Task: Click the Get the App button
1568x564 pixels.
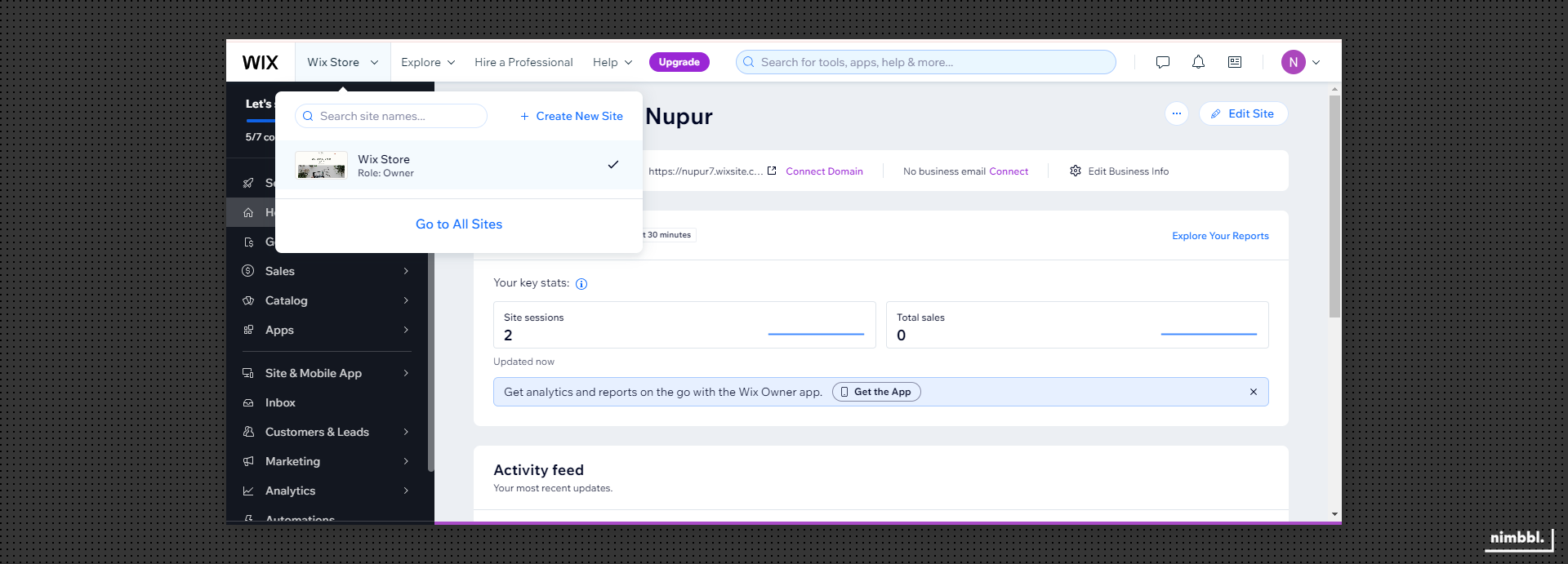Action: (x=876, y=392)
